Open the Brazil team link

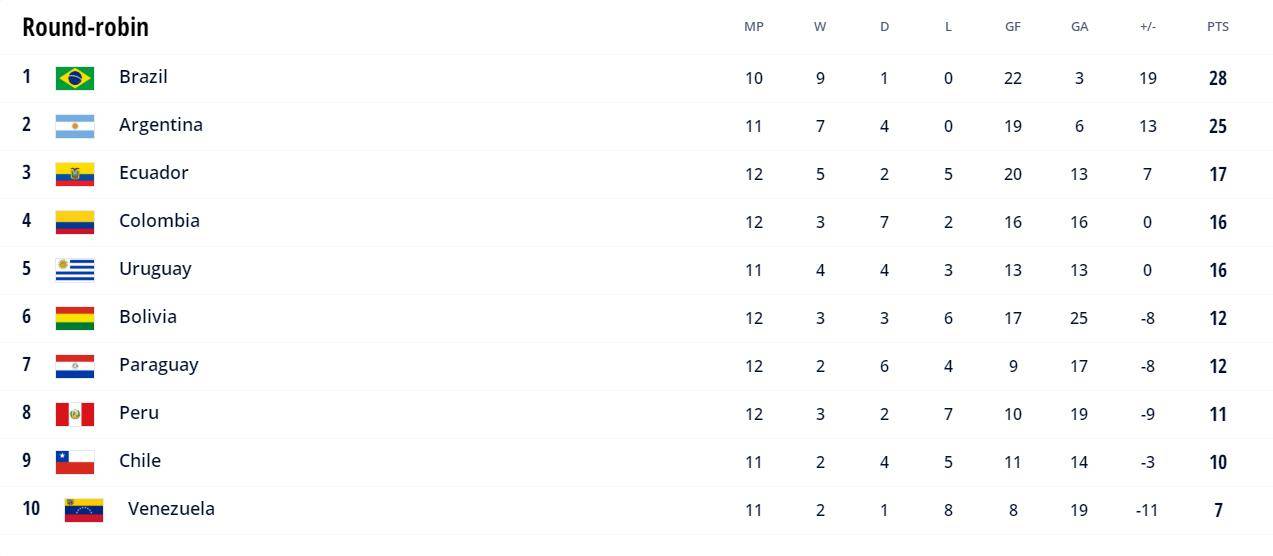(x=143, y=77)
